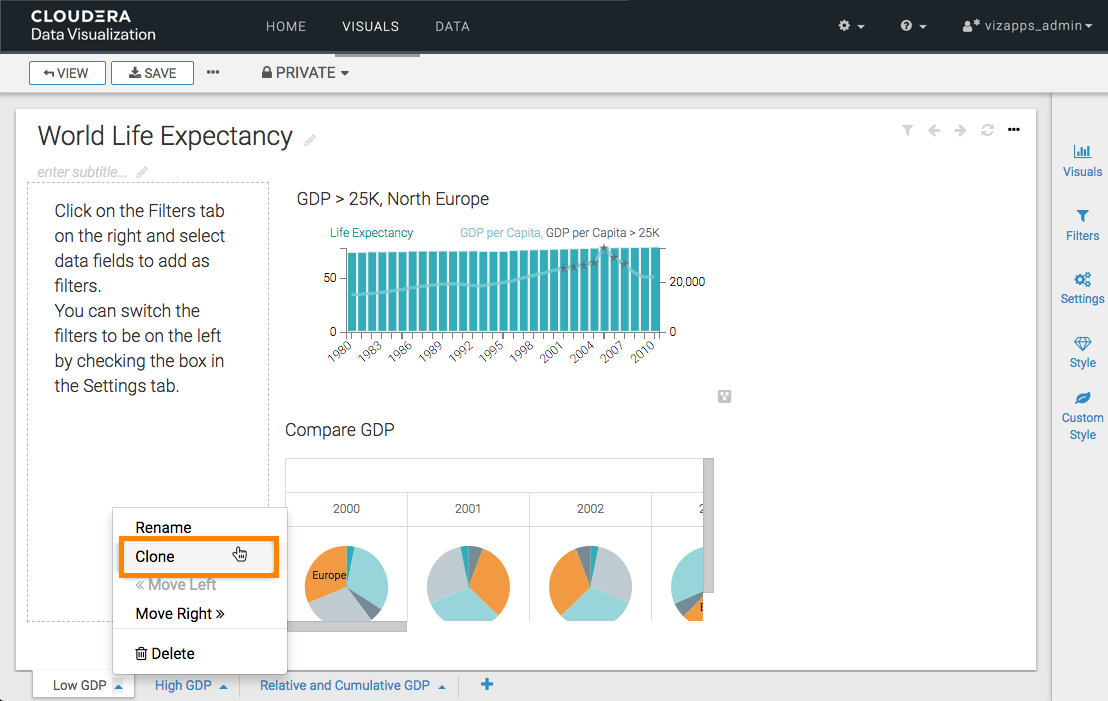This screenshot has width=1108, height=701.
Task: Open the vizapps_admin user menu
Action: [x=1027, y=26]
